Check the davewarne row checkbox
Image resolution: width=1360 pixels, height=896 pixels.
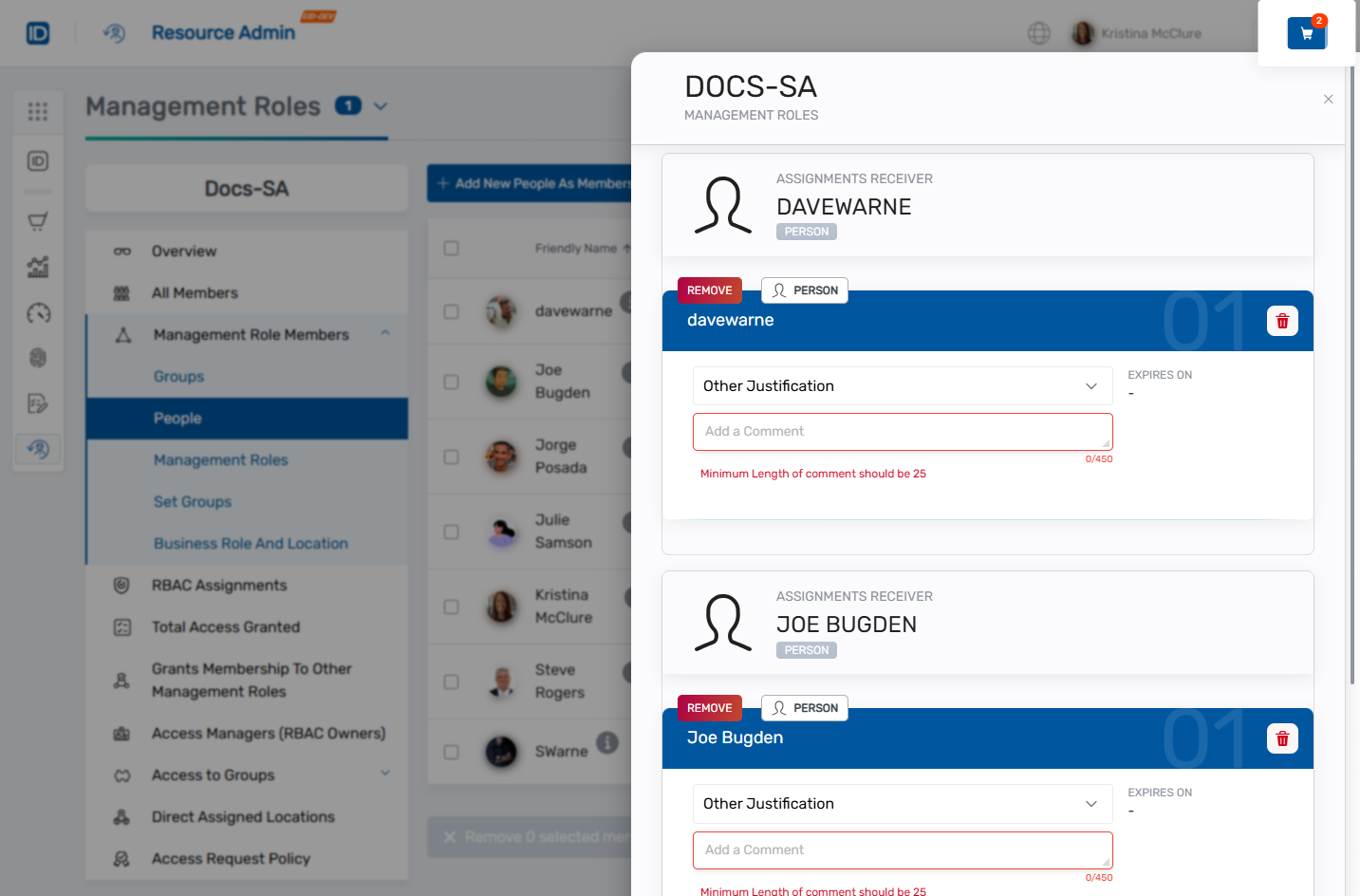click(452, 311)
